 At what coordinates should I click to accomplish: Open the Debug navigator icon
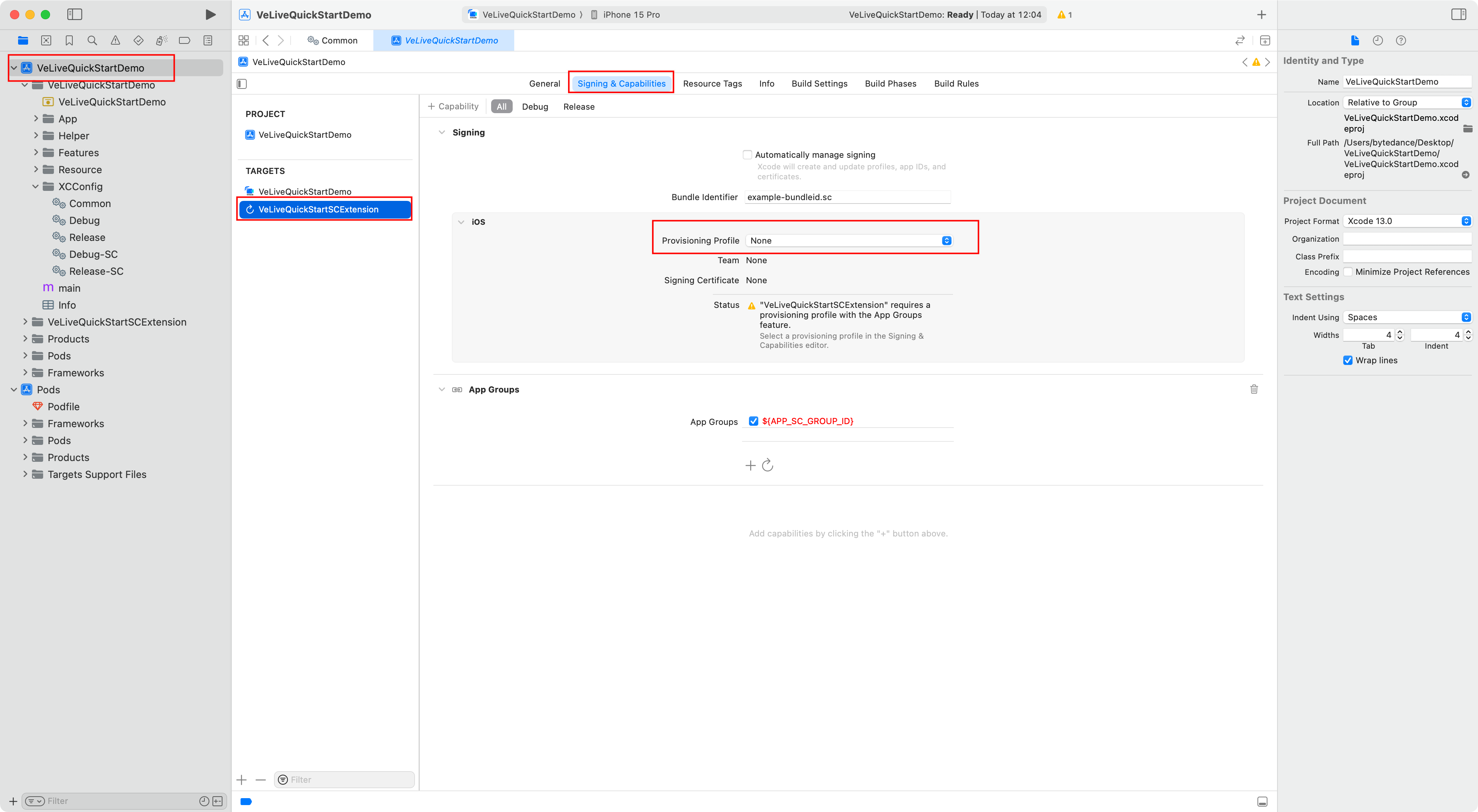pos(161,40)
